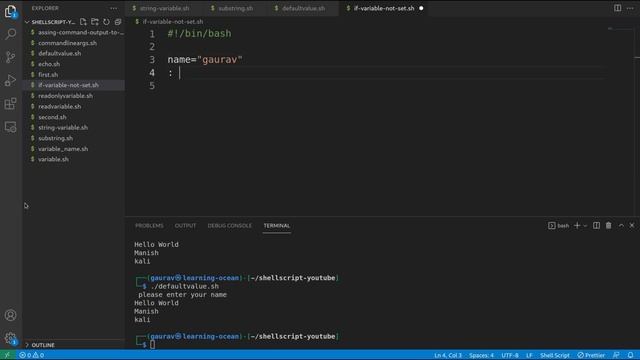Open Source Control view
Image resolution: width=640 pixels, height=360 pixels.
pos(11,57)
